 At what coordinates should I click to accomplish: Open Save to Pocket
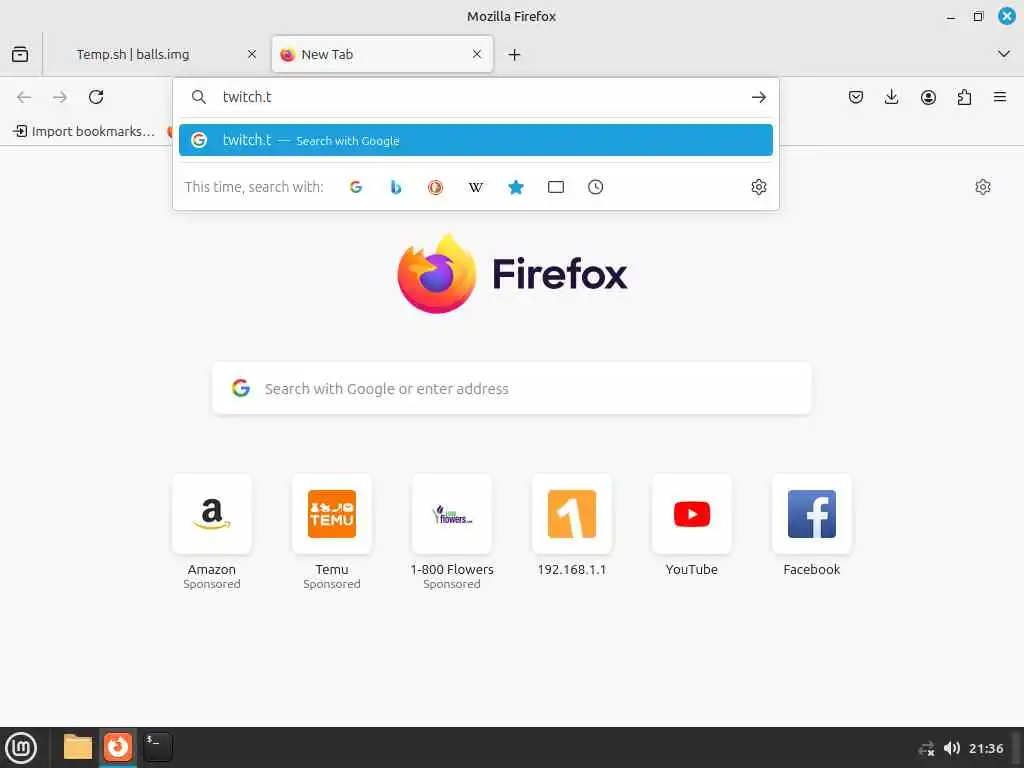tap(856, 97)
